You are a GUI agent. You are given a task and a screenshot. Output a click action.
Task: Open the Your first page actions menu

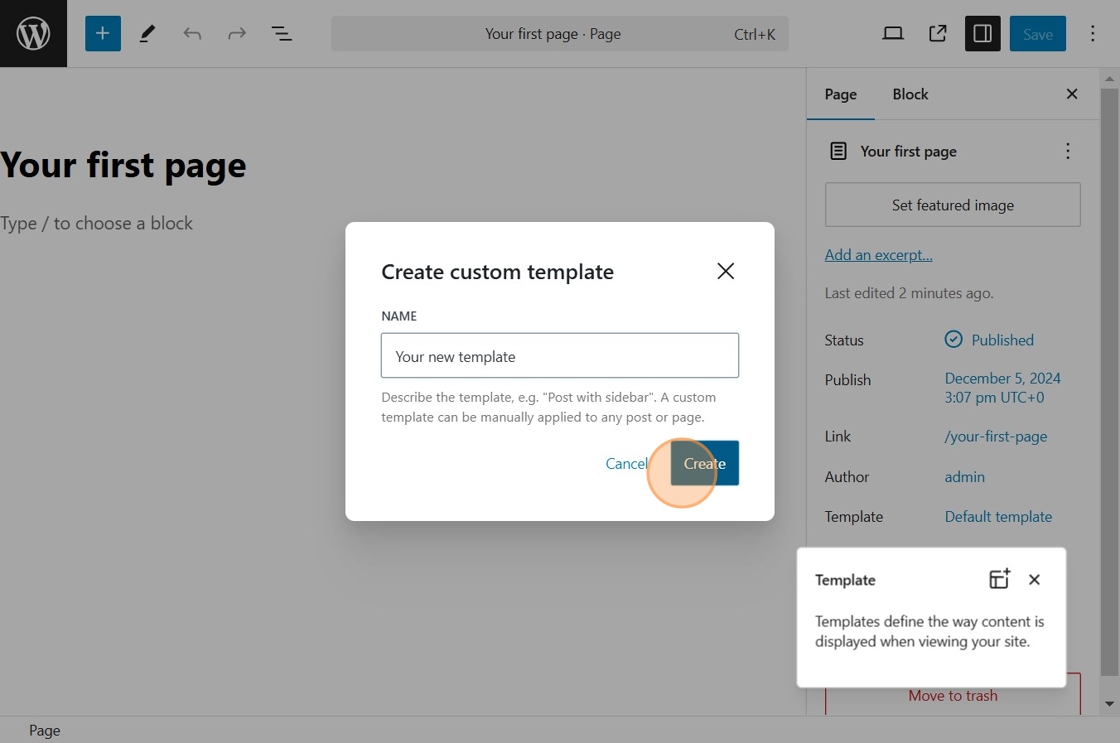point(1067,151)
